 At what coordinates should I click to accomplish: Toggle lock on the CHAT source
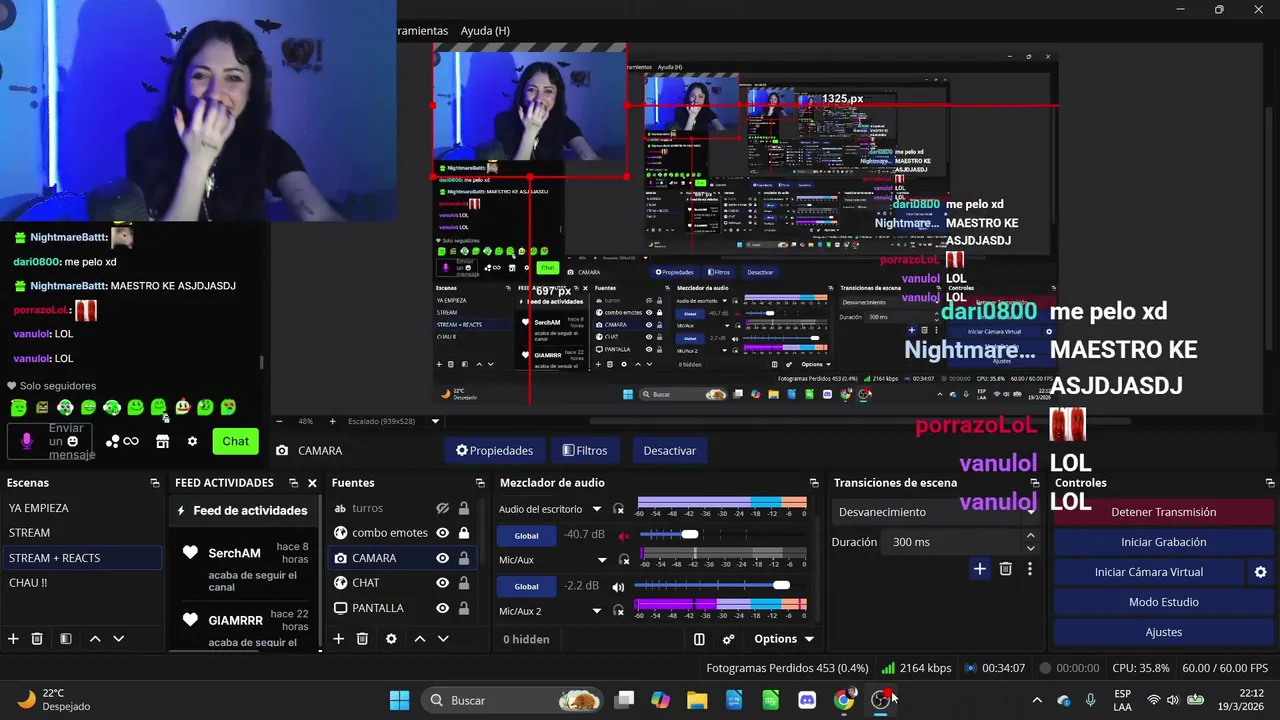[x=463, y=583]
